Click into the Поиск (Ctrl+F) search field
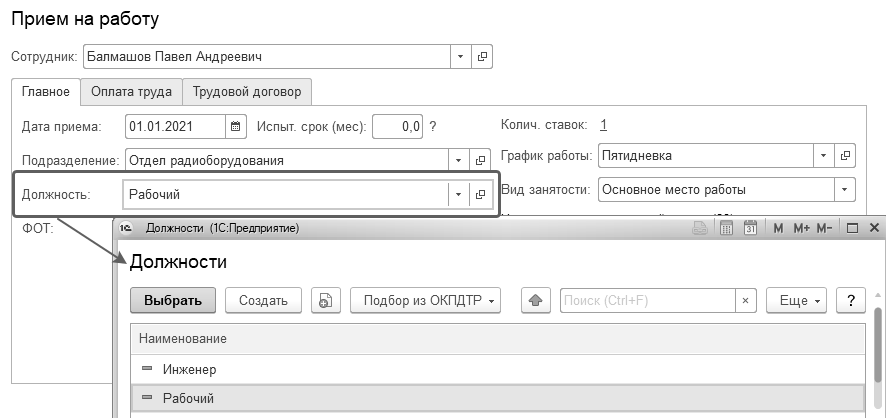Viewport: 886px width, 418px height. pyautogui.click(x=647, y=300)
